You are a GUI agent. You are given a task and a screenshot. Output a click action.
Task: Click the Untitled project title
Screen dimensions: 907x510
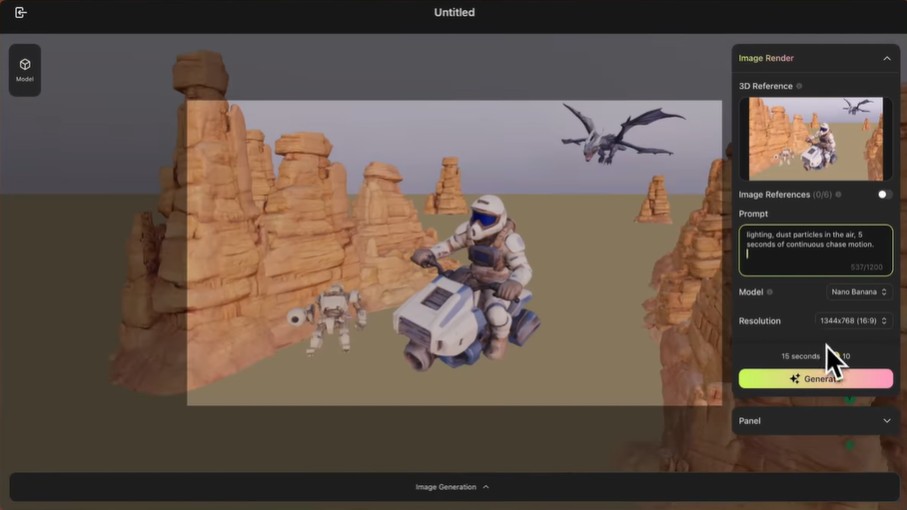click(x=454, y=13)
